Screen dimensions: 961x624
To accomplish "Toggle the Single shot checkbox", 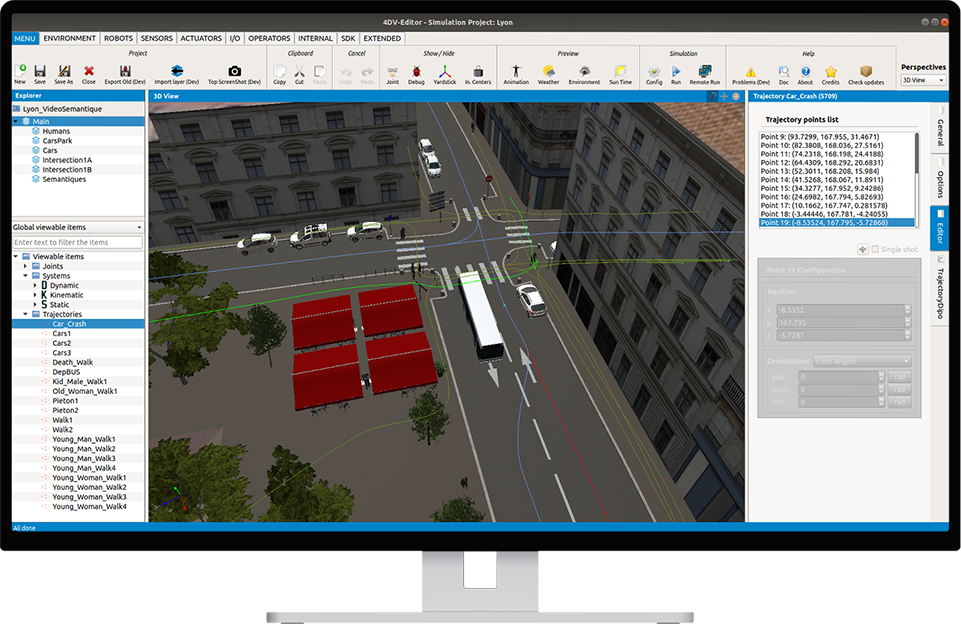I will (877, 249).
